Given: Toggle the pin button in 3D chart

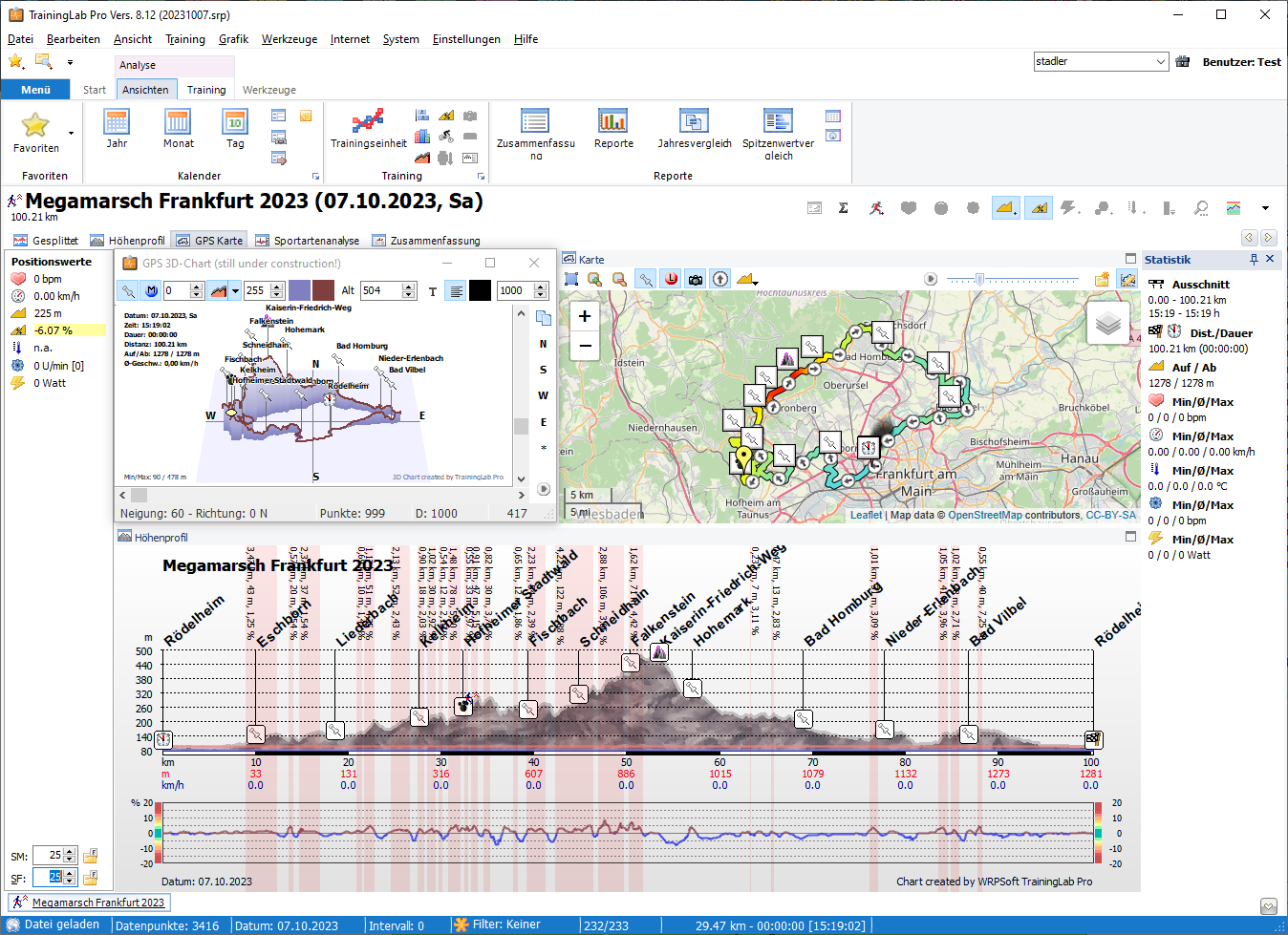Looking at the screenshot, I should coord(128,290).
